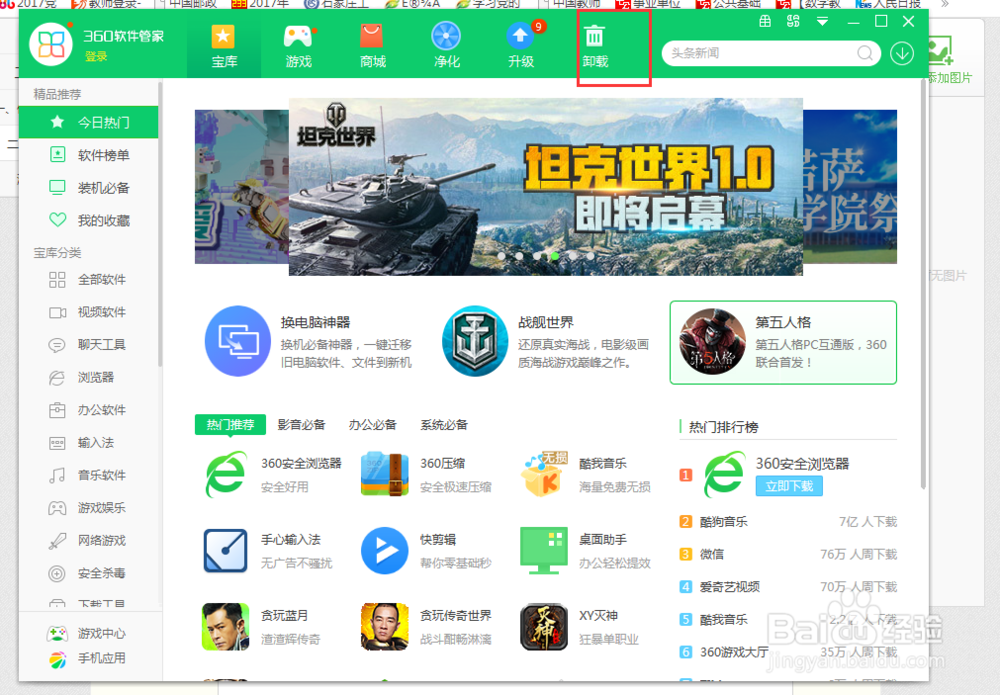Open the download manager arrow icon

point(901,52)
